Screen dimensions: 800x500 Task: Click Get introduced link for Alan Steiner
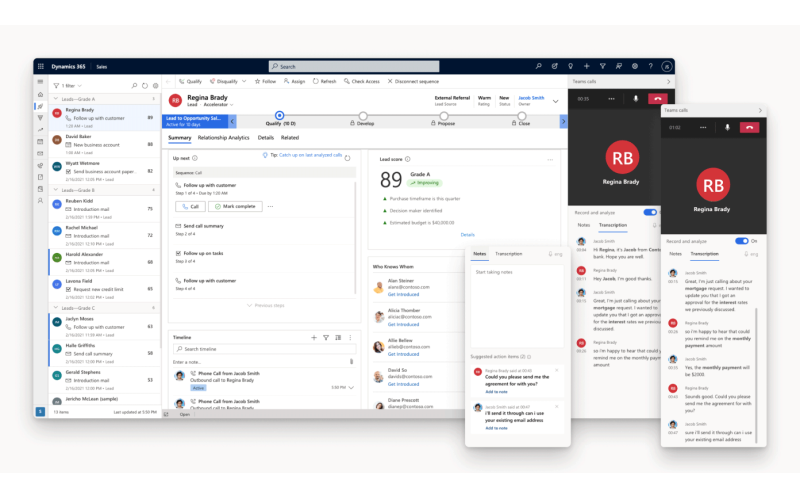(x=403, y=294)
